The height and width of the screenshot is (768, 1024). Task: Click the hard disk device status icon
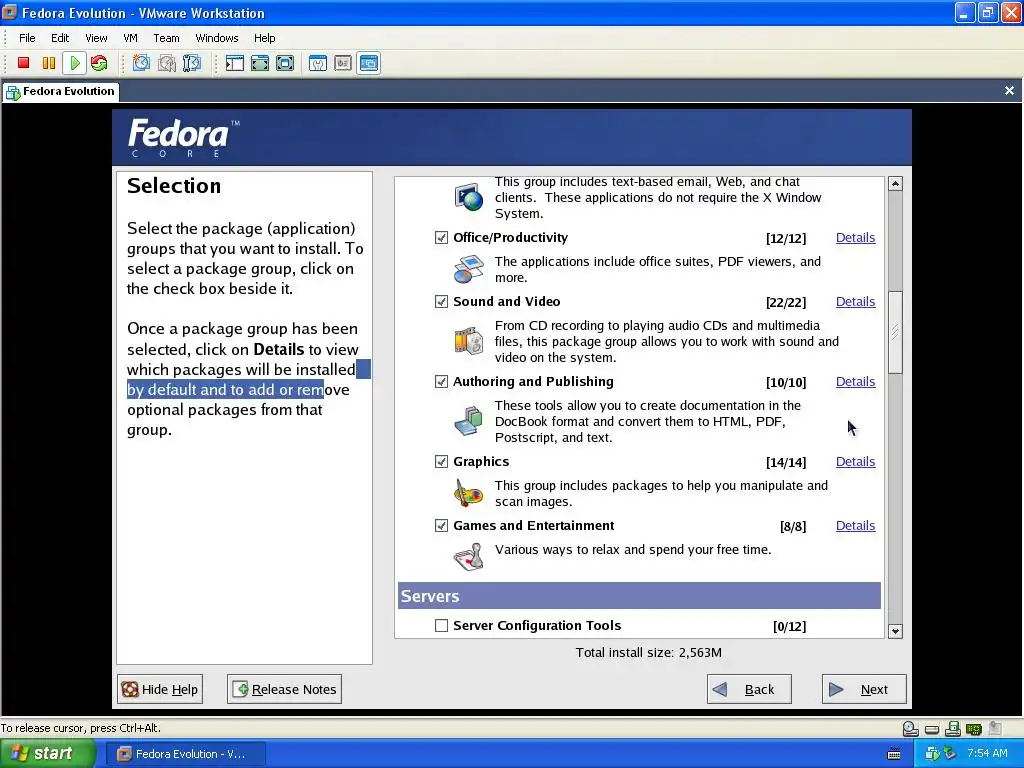pyautogui.click(x=932, y=729)
